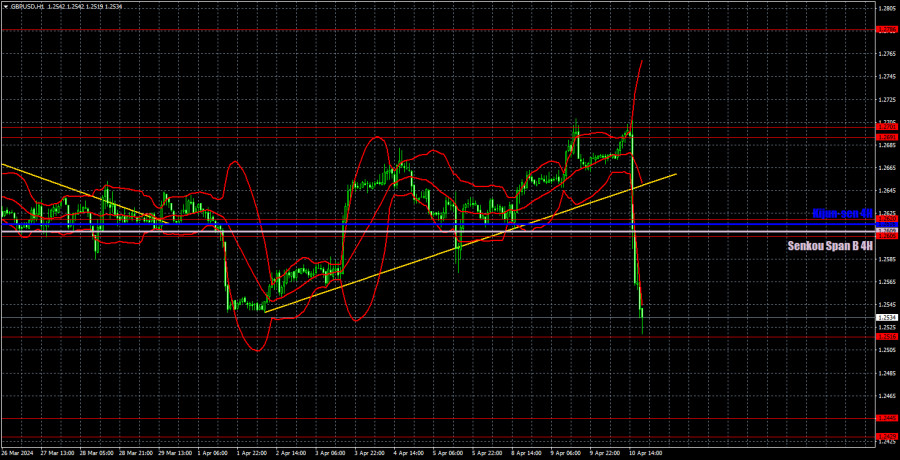900x460 pixels.
Task: Click the 4 Apr 14:00 time axis label
Action: tap(408, 453)
